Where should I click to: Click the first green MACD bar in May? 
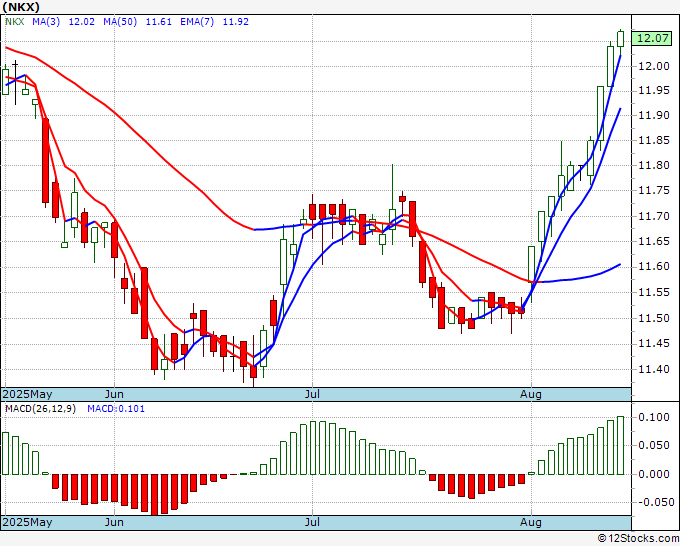click(x=5, y=454)
